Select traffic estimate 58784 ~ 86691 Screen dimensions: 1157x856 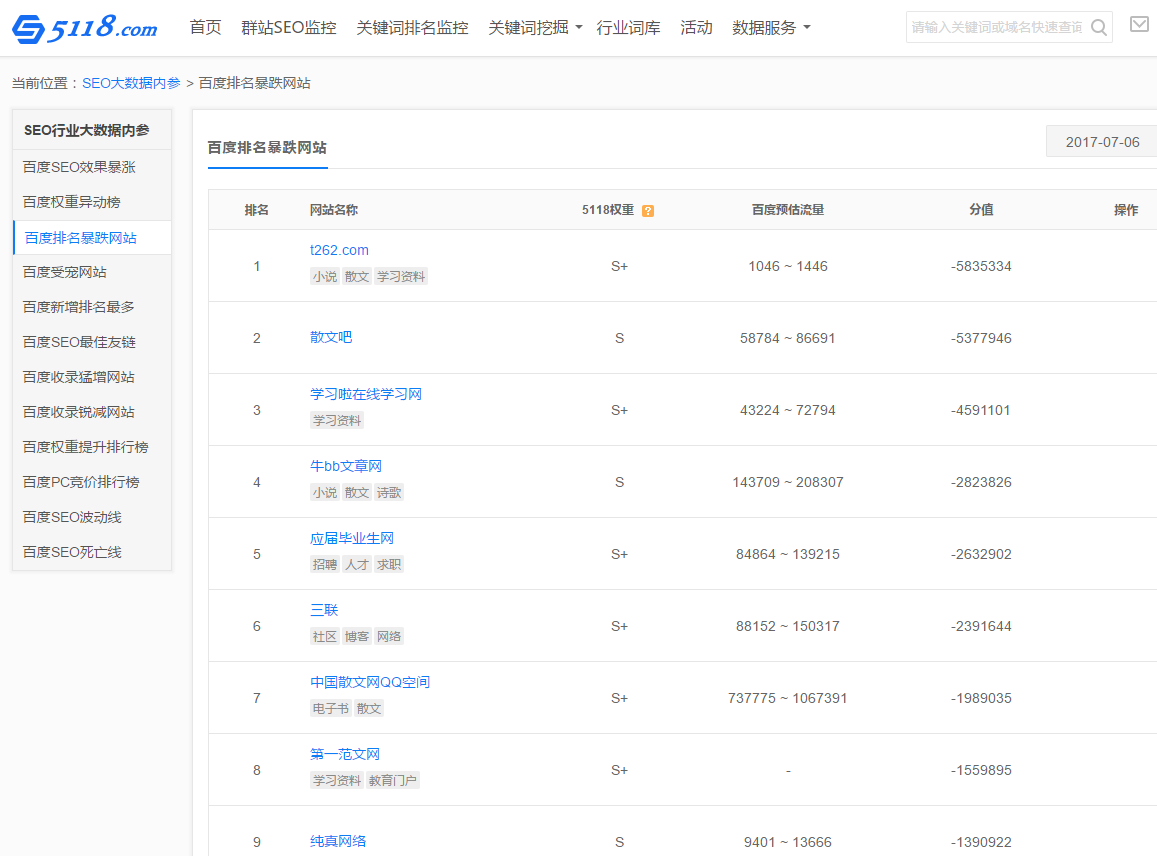788,339
